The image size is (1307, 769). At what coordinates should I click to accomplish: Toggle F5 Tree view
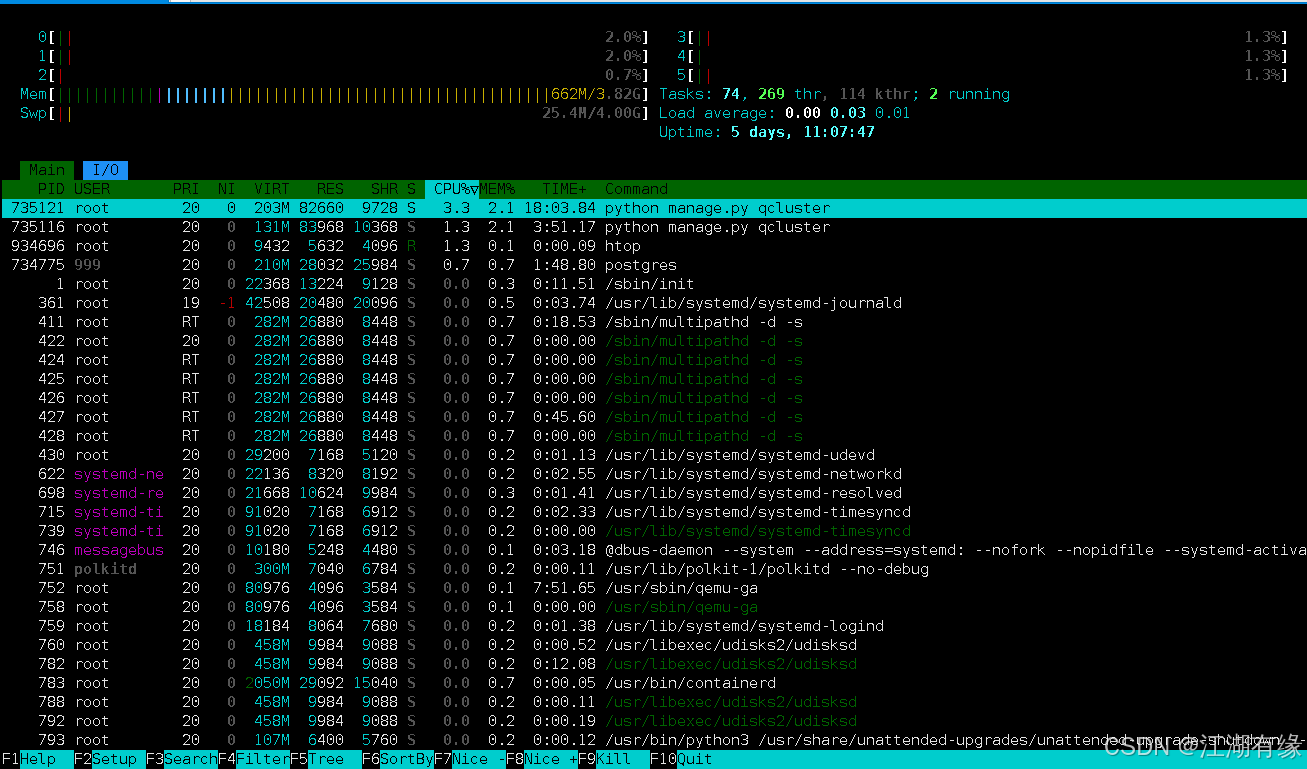click(326, 759)
